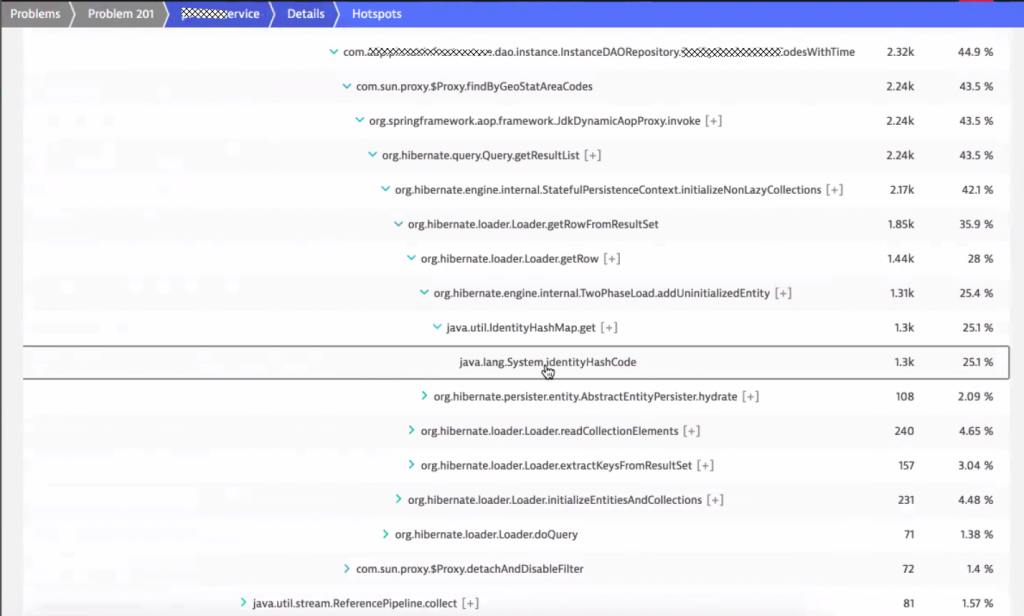Collapse the Loader.getRowFromResultSet chevron

pyautogui.click(x=398, y=224)
